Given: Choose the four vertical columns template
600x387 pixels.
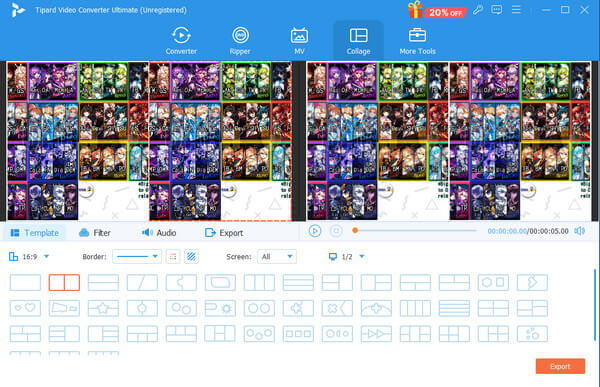Looking at the screenshot, I should 415,308.
